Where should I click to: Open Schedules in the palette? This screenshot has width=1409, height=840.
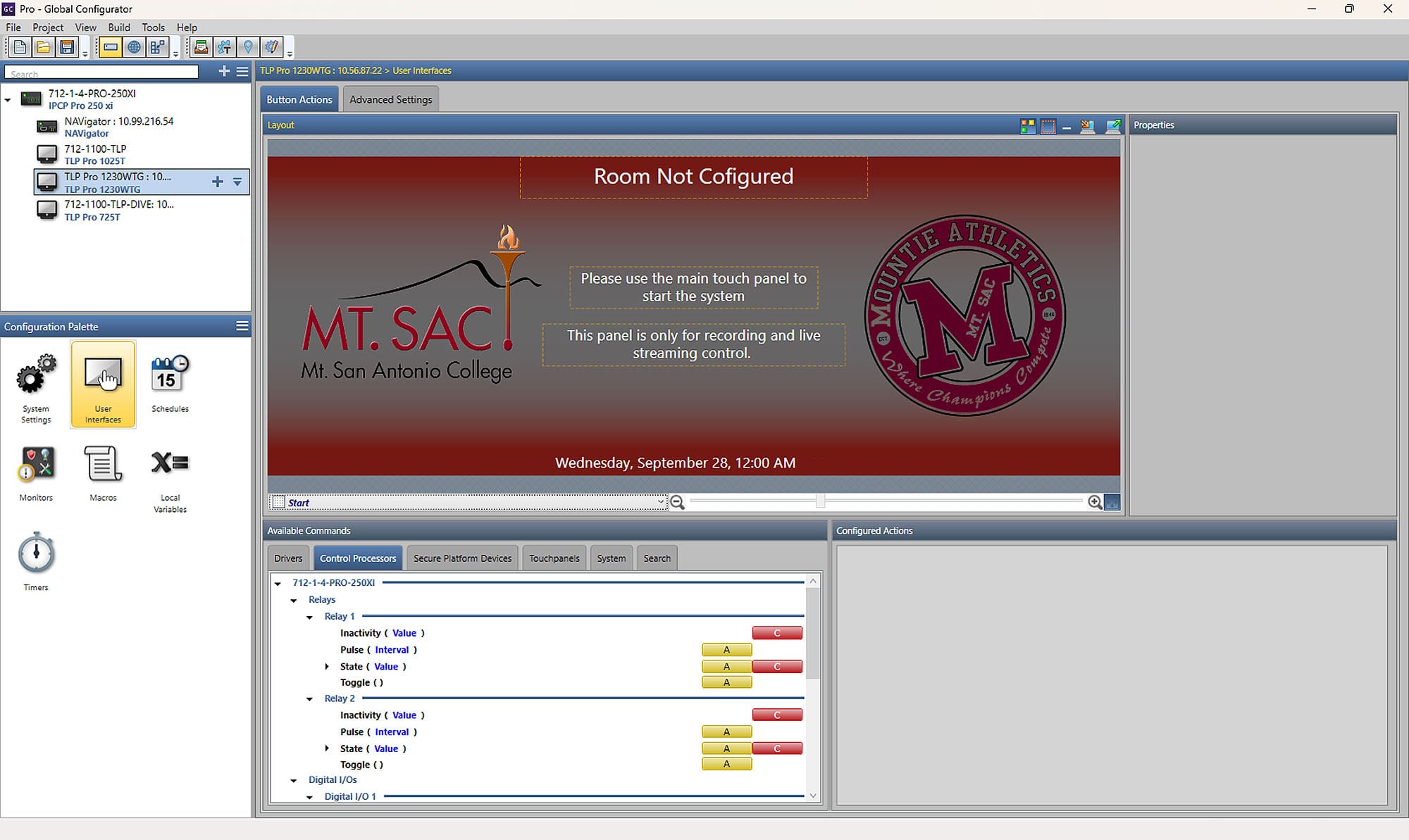pos(170,384)
